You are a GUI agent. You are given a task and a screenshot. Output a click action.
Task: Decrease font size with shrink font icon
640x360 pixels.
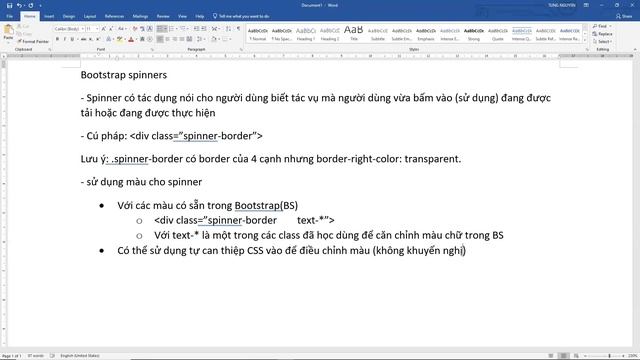[111, 29]
